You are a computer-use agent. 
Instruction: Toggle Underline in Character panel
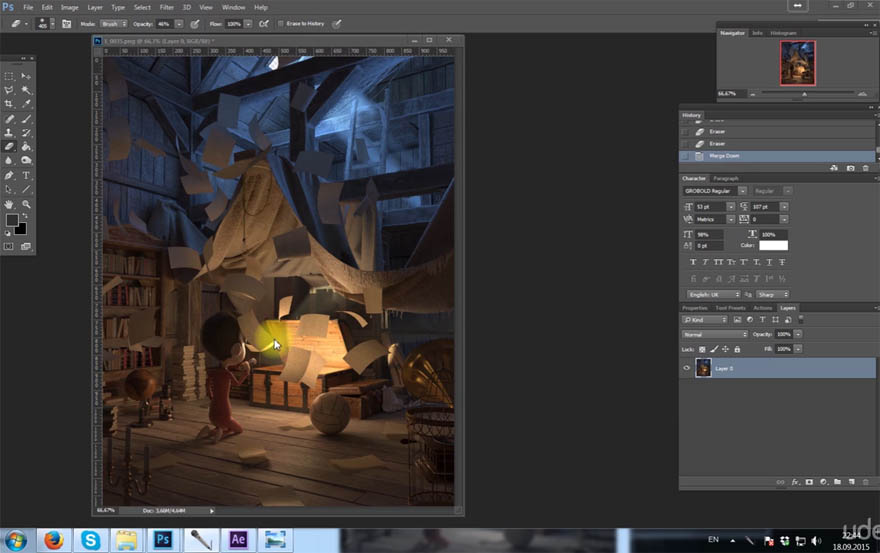tap(769, 262)
